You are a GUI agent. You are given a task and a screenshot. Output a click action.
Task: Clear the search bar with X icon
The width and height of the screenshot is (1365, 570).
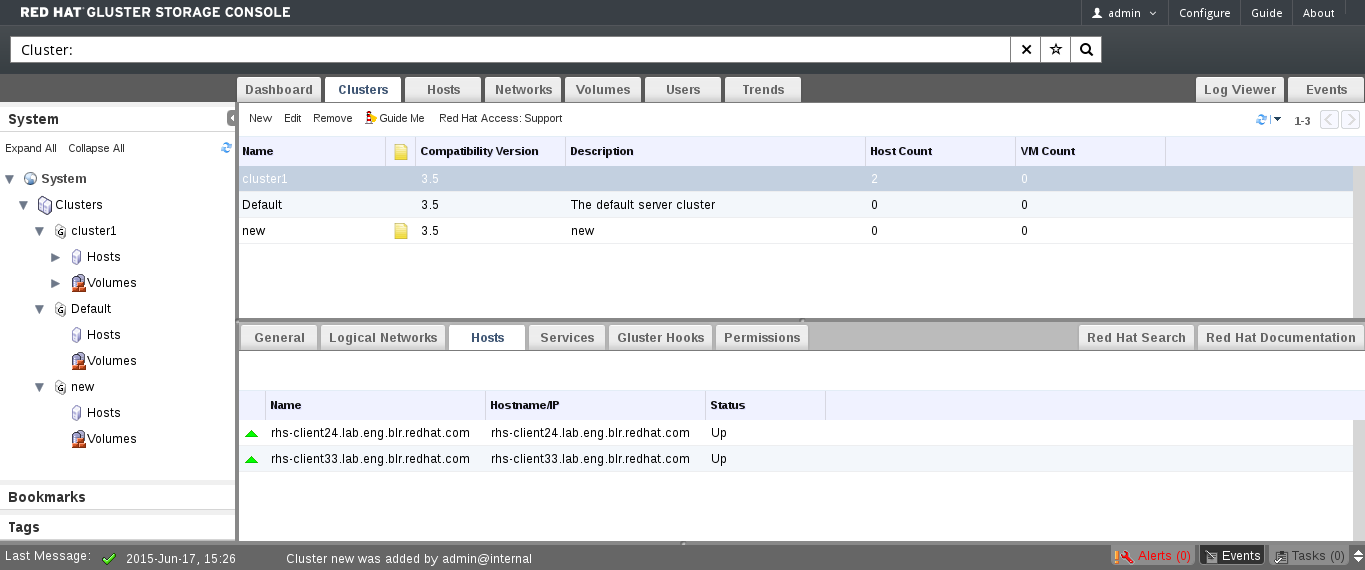click(x=1026, y=50)
